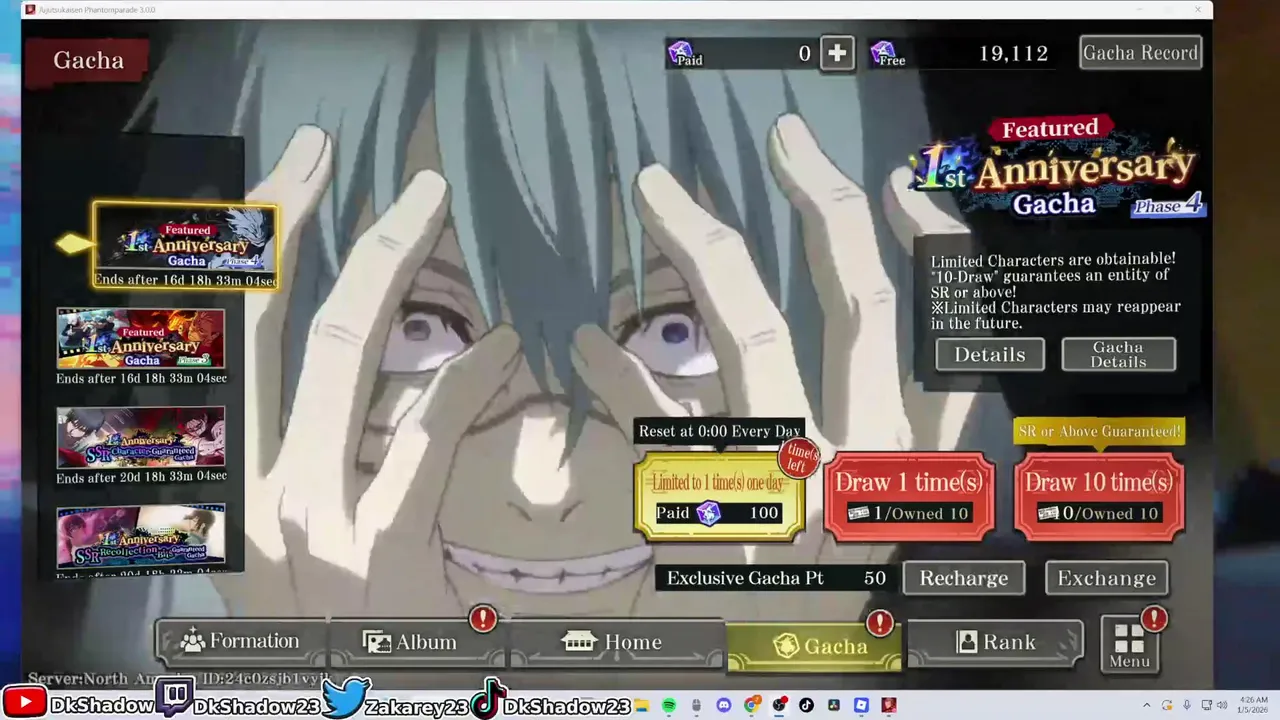Open the banner Details button
Screen dimensions: 1280x720
point(989,354)
